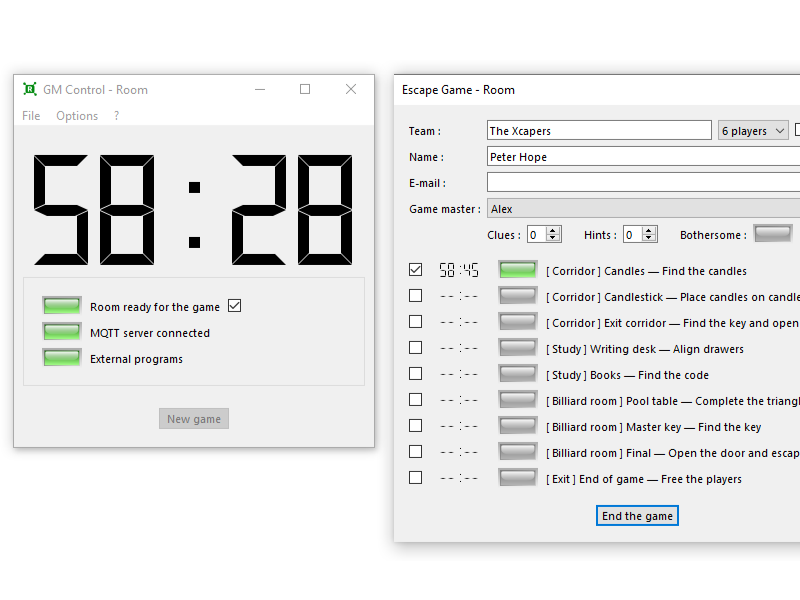Check the Billiard room Master key checkbox
This screenshot has height=600, width=800.
coord(416,426)
